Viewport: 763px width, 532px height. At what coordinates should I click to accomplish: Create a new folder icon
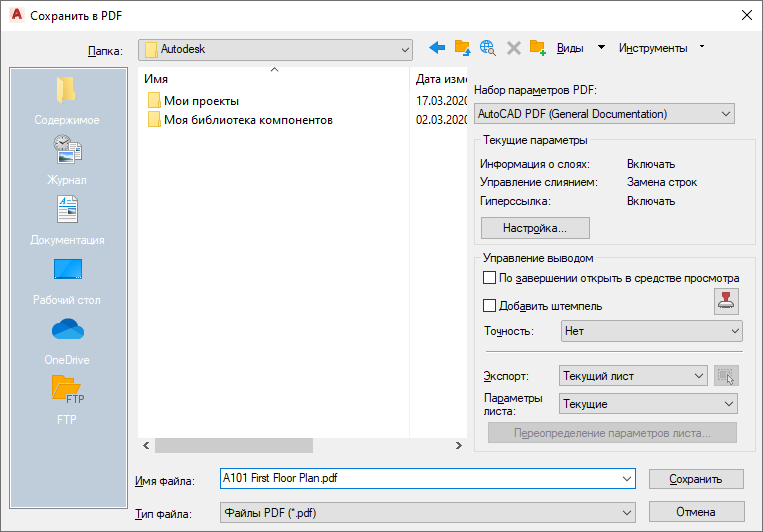click(x=537, y=48)
